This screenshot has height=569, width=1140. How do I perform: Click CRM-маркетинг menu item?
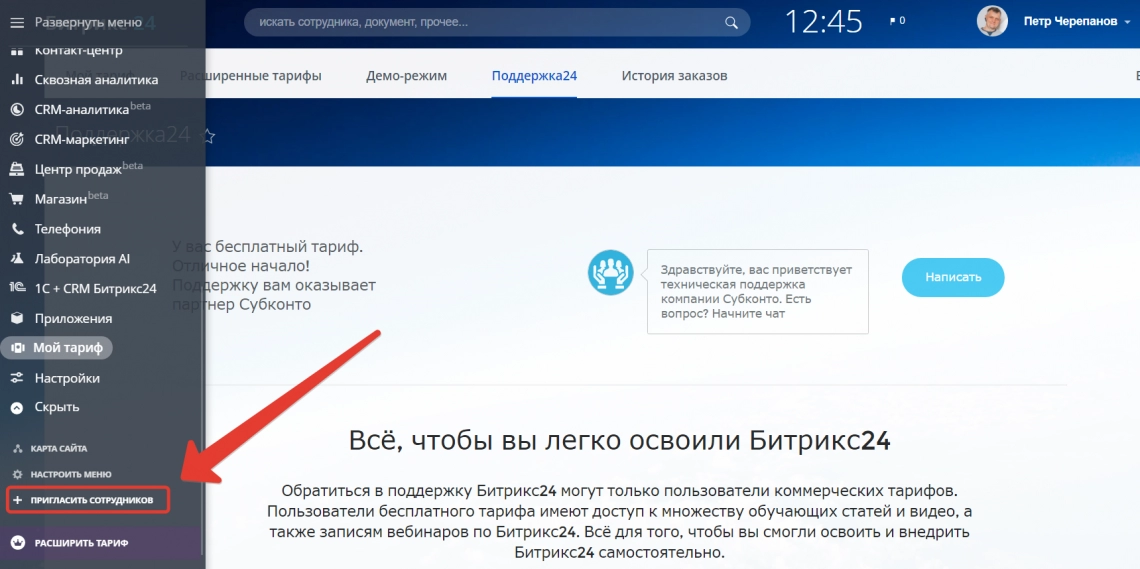81,139
